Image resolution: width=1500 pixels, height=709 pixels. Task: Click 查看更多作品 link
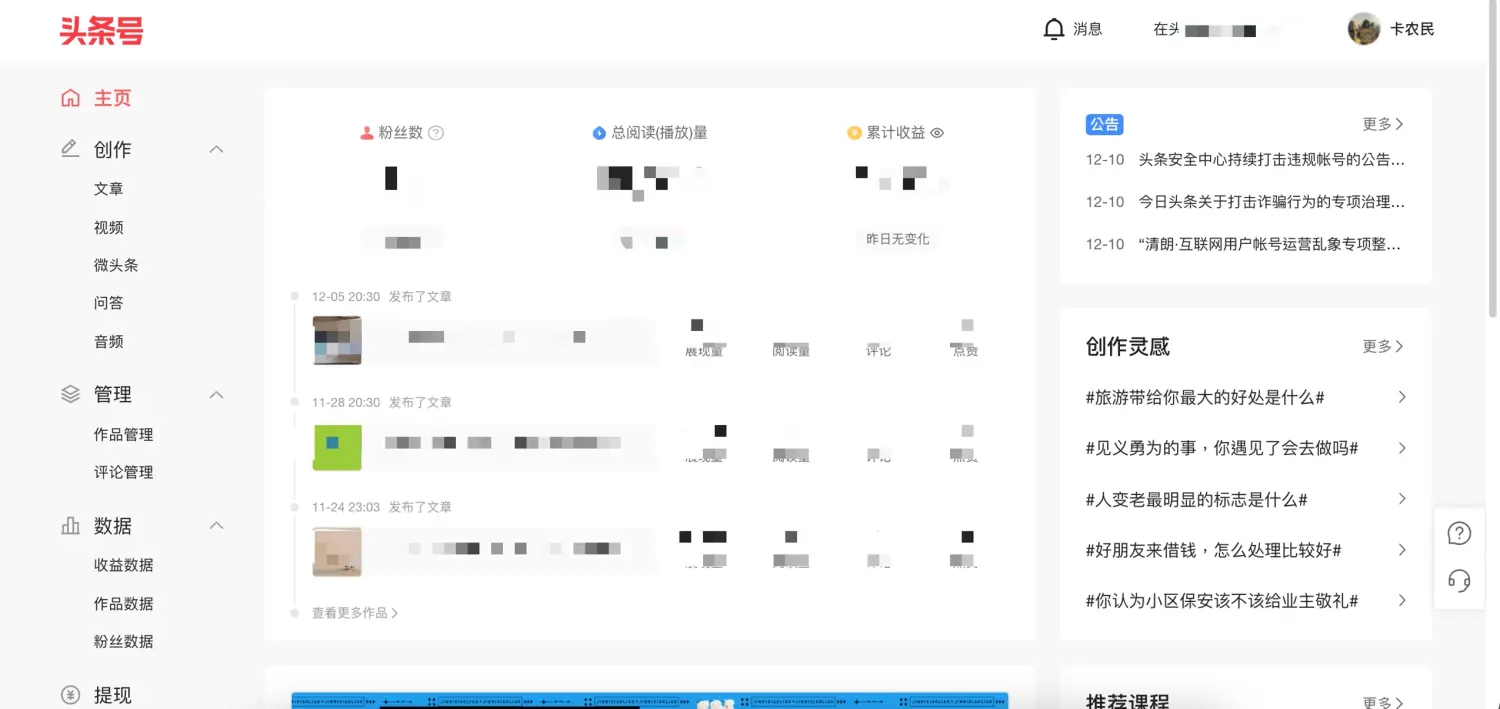coord(354,613)
